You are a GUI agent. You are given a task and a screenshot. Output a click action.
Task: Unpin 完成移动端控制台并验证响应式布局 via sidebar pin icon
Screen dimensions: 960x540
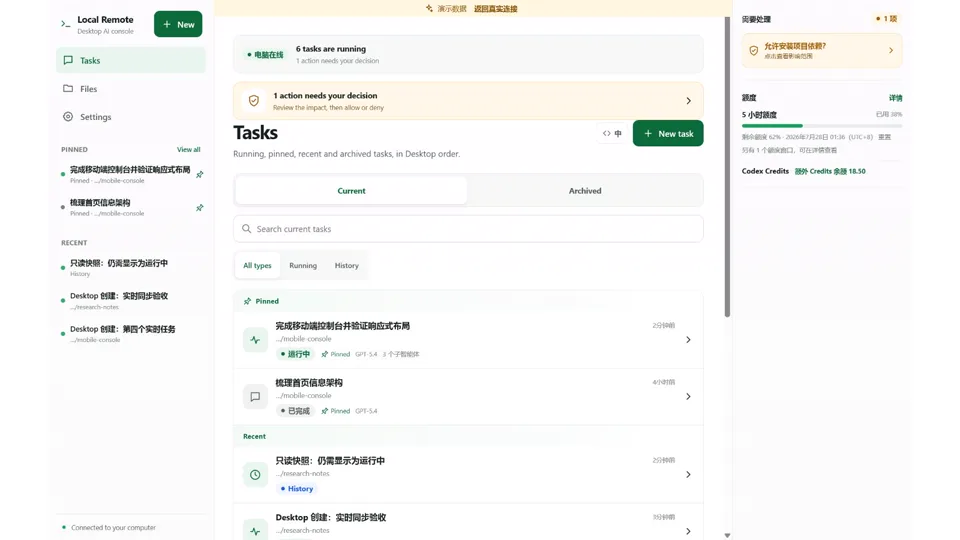[x=200, y=174]
